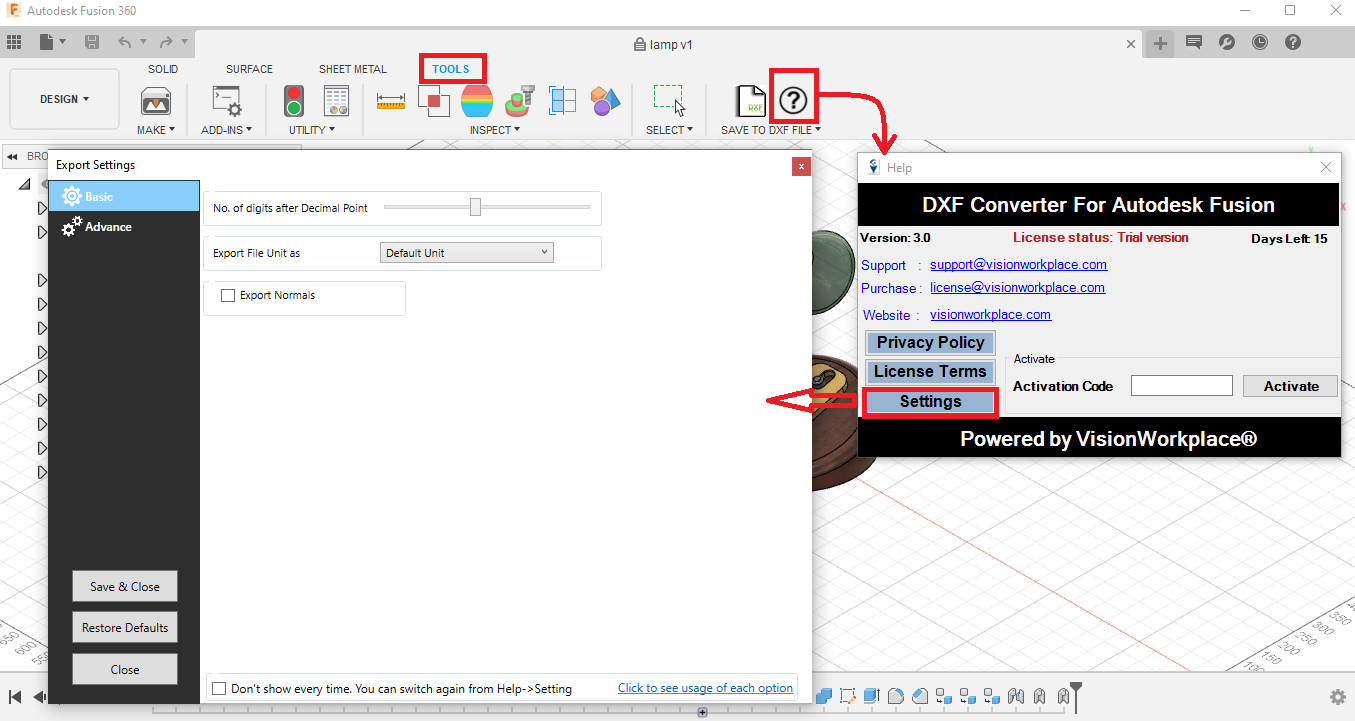
Task: Click the Save to DXF file icon
Action: 750,101
